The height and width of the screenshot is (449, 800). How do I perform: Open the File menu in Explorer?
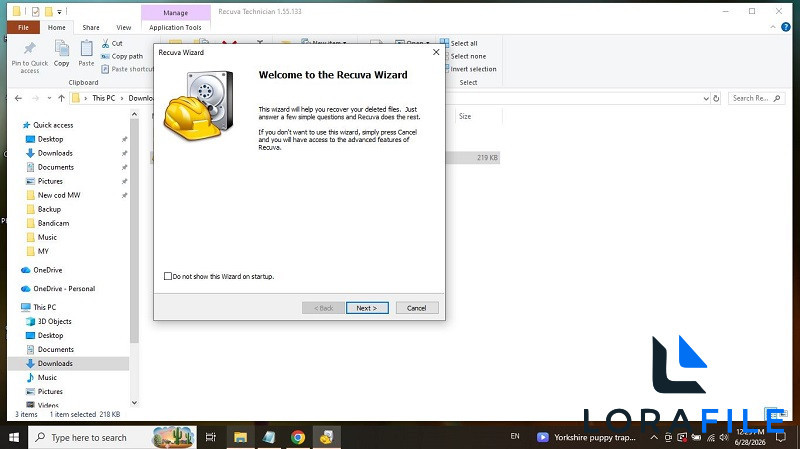pyautogui.click(x=23, y=28)
